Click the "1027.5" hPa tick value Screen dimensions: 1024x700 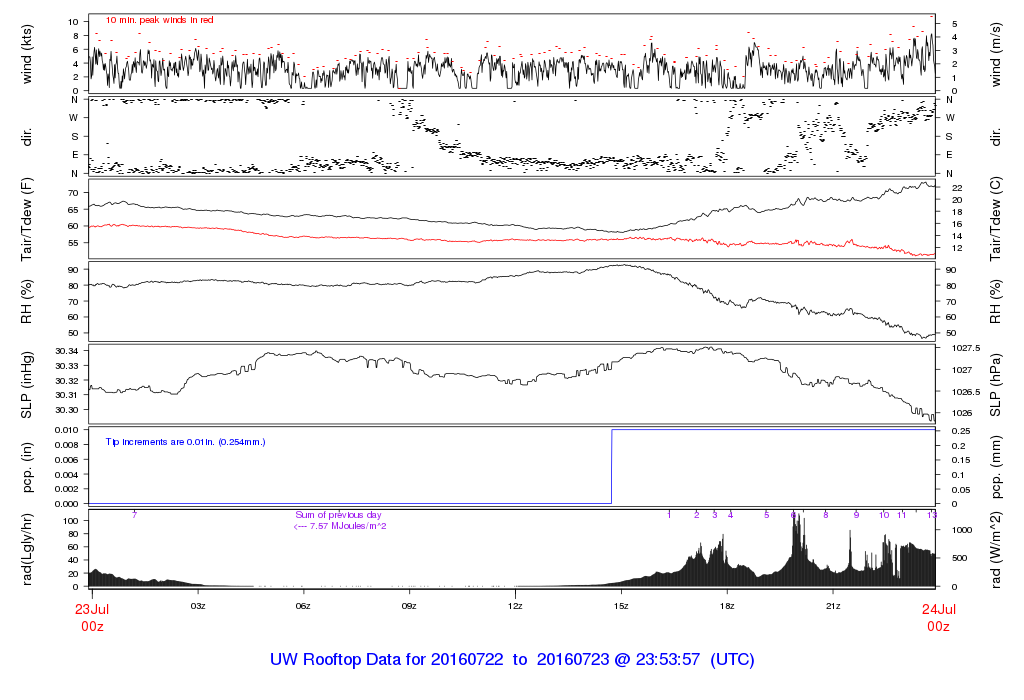coord(966,349)
